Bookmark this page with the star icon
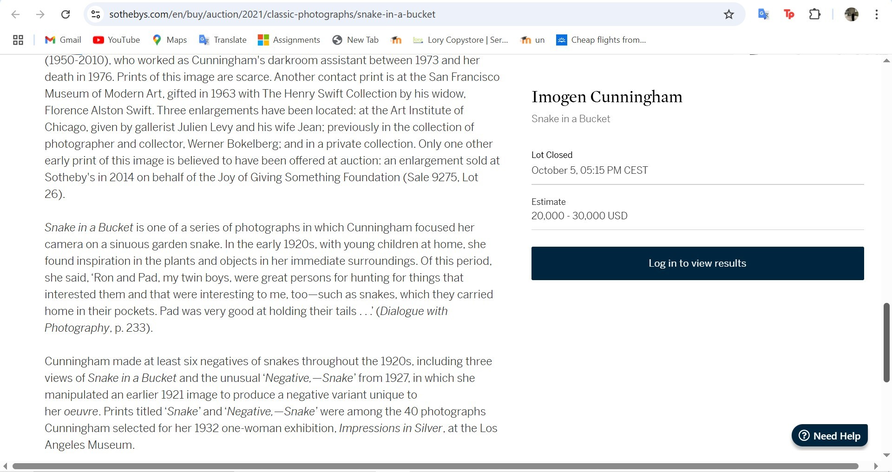The width and height of the screenshot is (892, 472). click(x=729, y=15)
